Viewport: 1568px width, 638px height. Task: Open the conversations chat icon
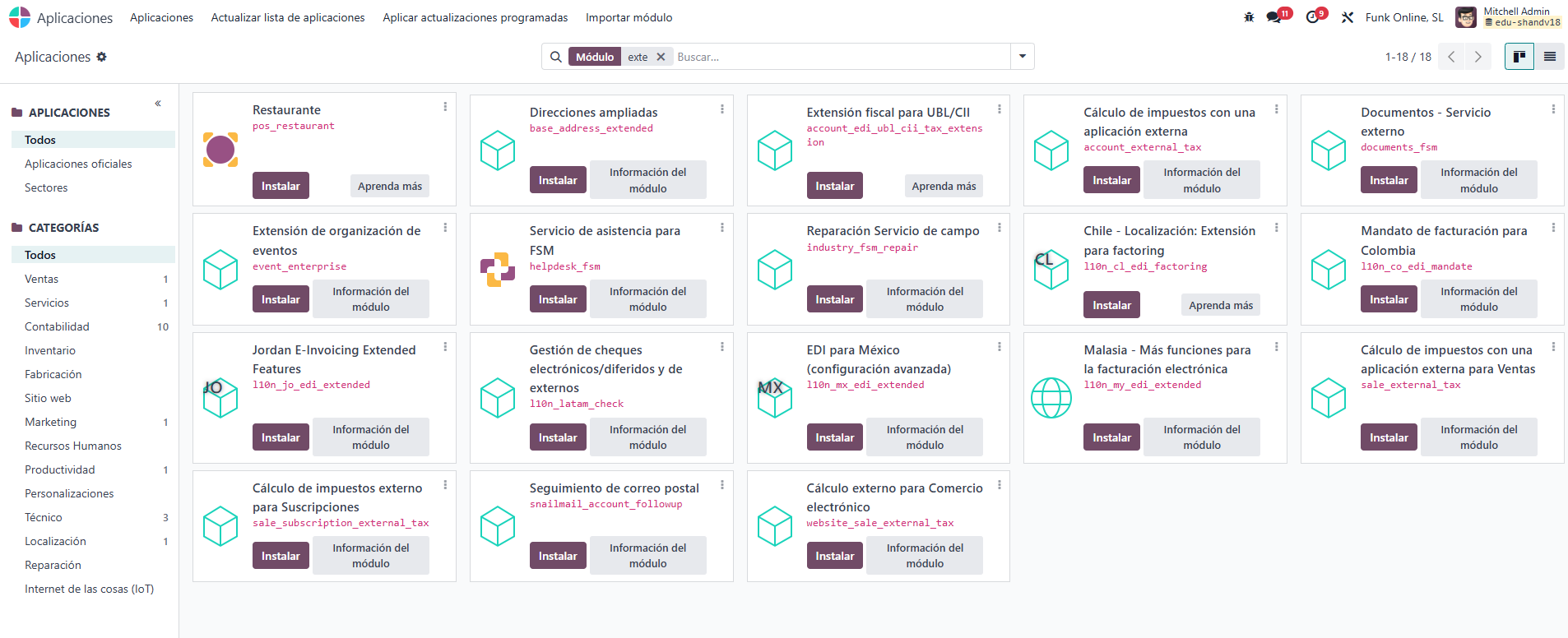click(x=1274, y=17)
